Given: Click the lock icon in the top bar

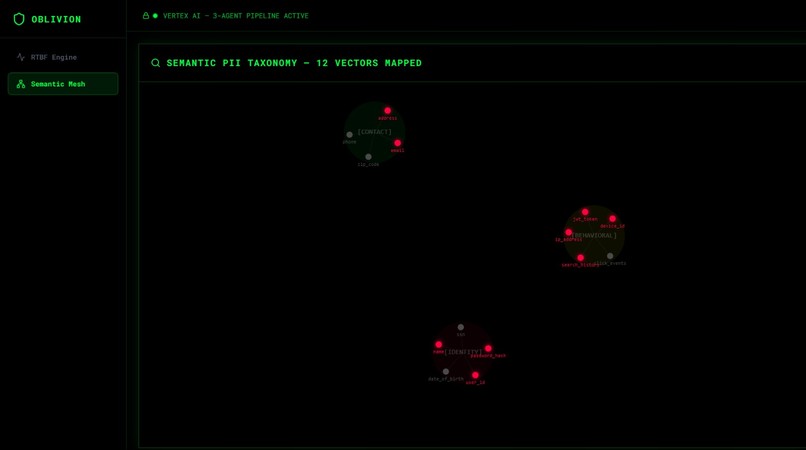Looking at the screenshot, I should click(146, 15).
